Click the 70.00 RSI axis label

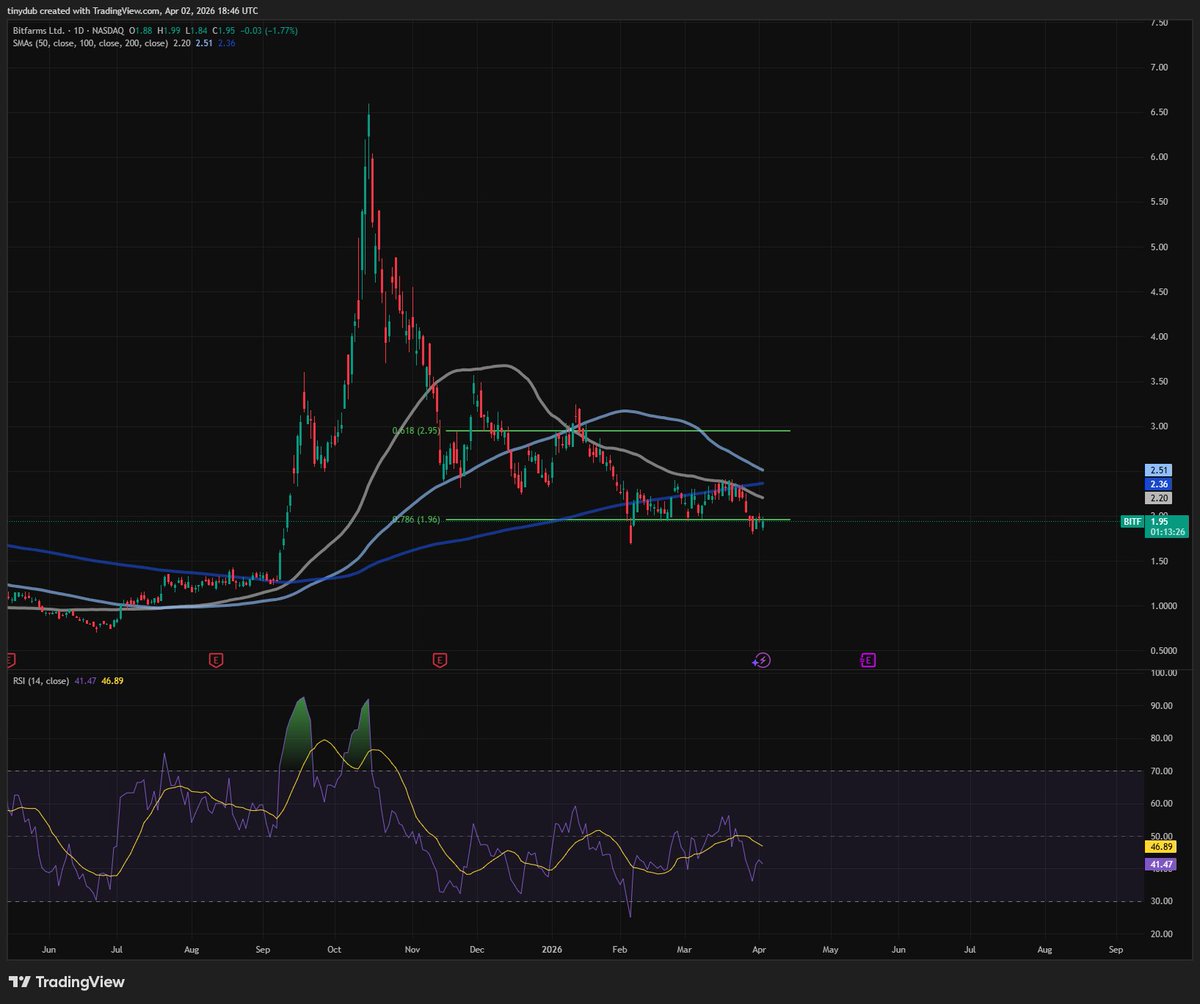click(x=1161, y=771)
